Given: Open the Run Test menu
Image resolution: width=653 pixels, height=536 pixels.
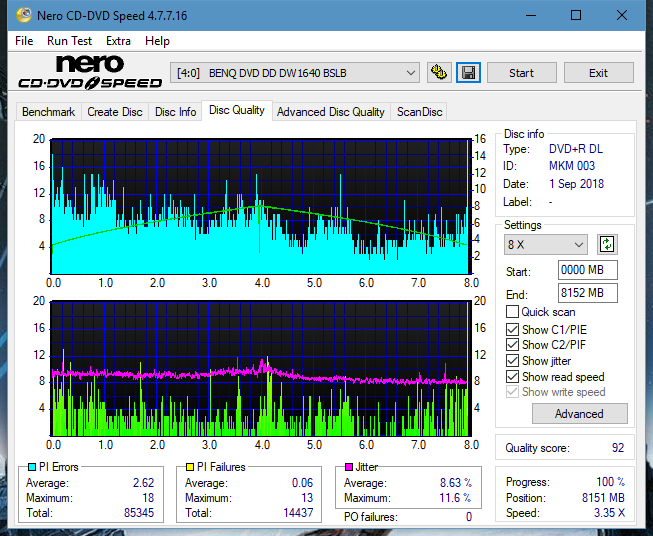Looking at the screenshot, I should (69, 41).
